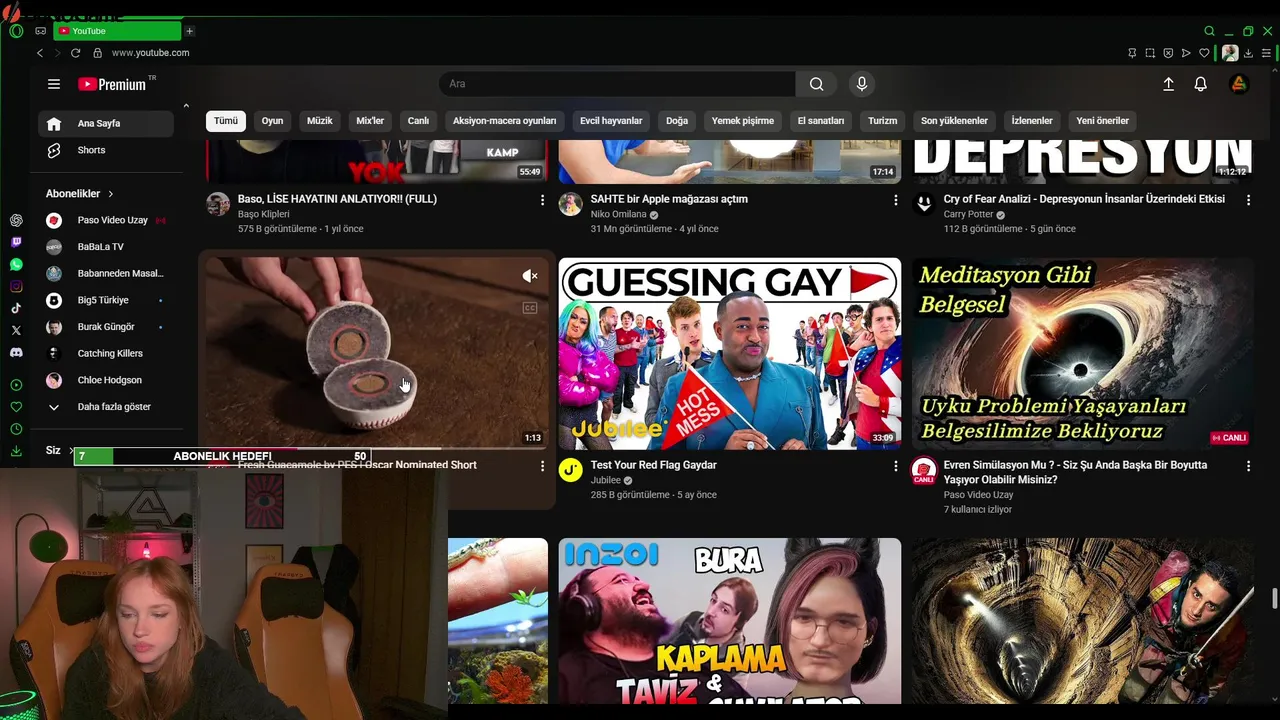This screenshot has width=1280, height=720.
Task: Open YouTube notifications bell
Action: click(x=1201, y=84)
